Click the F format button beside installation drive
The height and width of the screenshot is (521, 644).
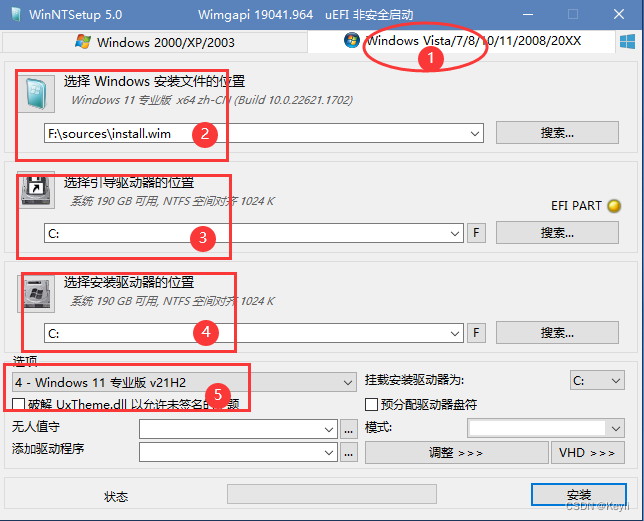pyautogui.click(x=476, y=333)
